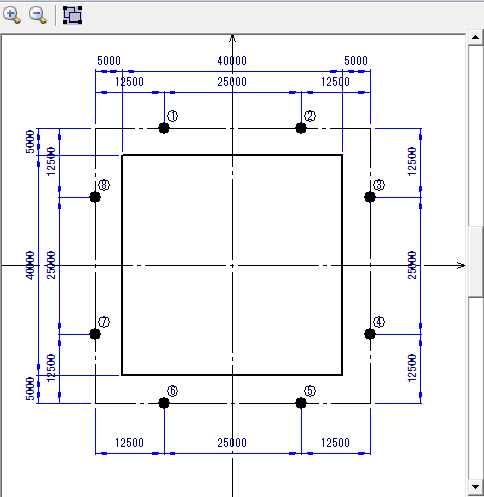Click the fit-to-window view icon
The width and height of the screenshot is (484, 497).
[x=73, y=15]
